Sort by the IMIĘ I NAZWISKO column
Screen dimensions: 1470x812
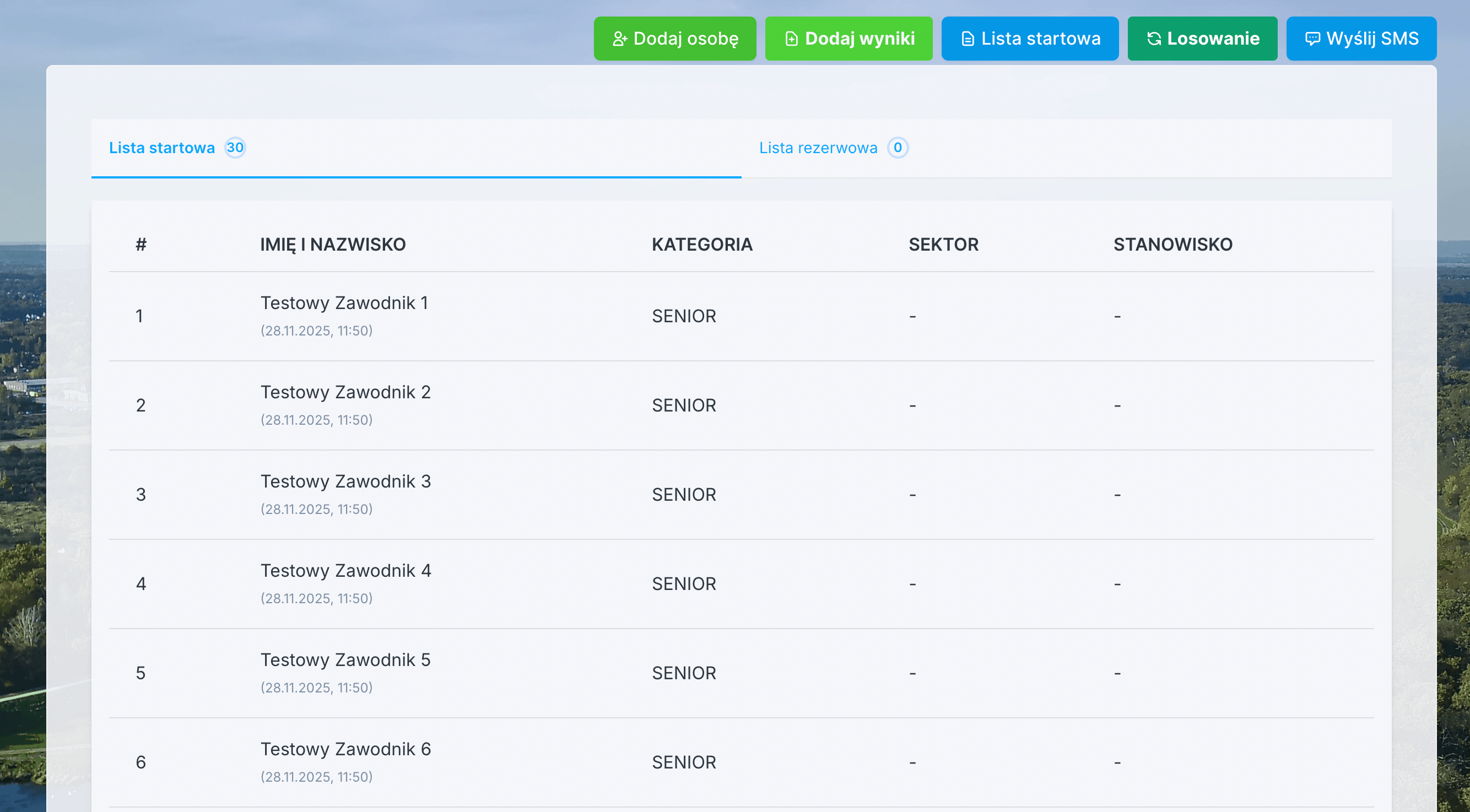333,244
